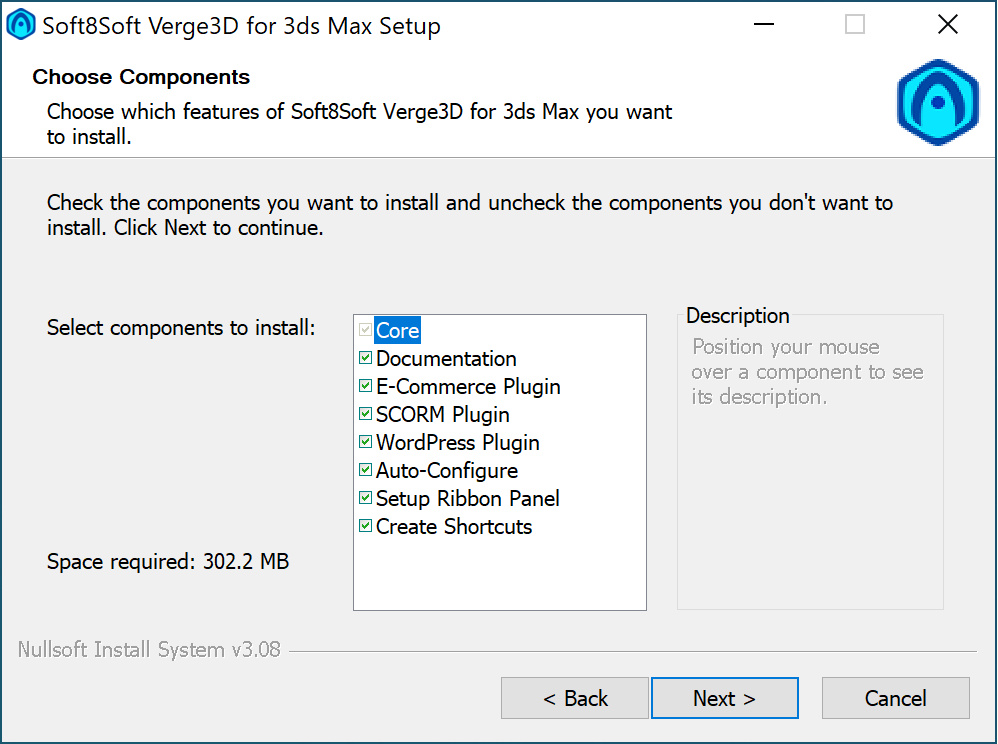
Task: Click the 'Select components to install:' label
Action: click(x=181, y=328)
